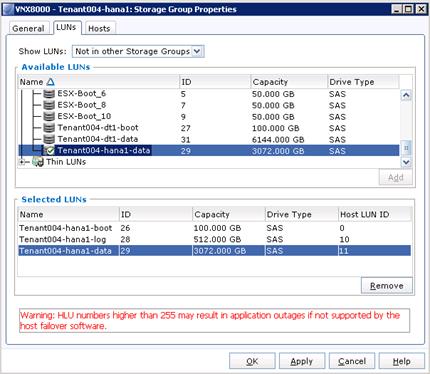Click Host LUN ID value 11
Viewport: 430px width, 374px height.
(344, 251)
